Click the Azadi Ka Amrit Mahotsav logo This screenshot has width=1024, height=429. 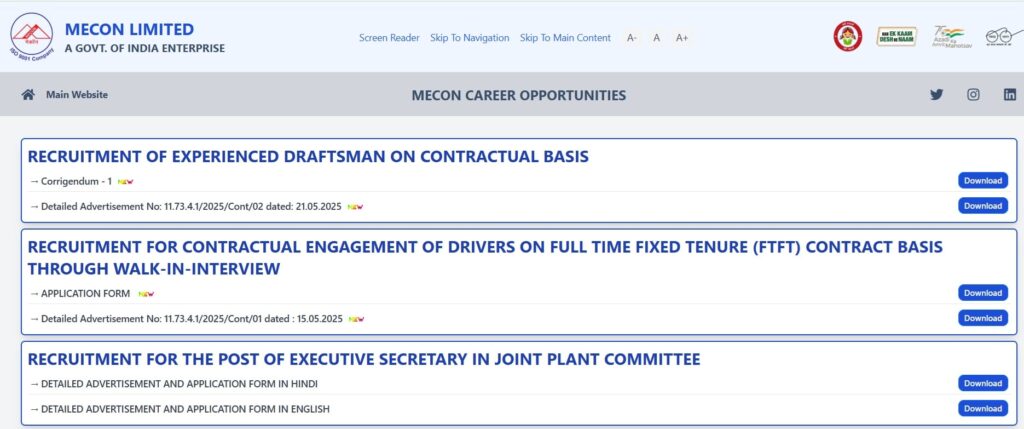click(948, 37)
